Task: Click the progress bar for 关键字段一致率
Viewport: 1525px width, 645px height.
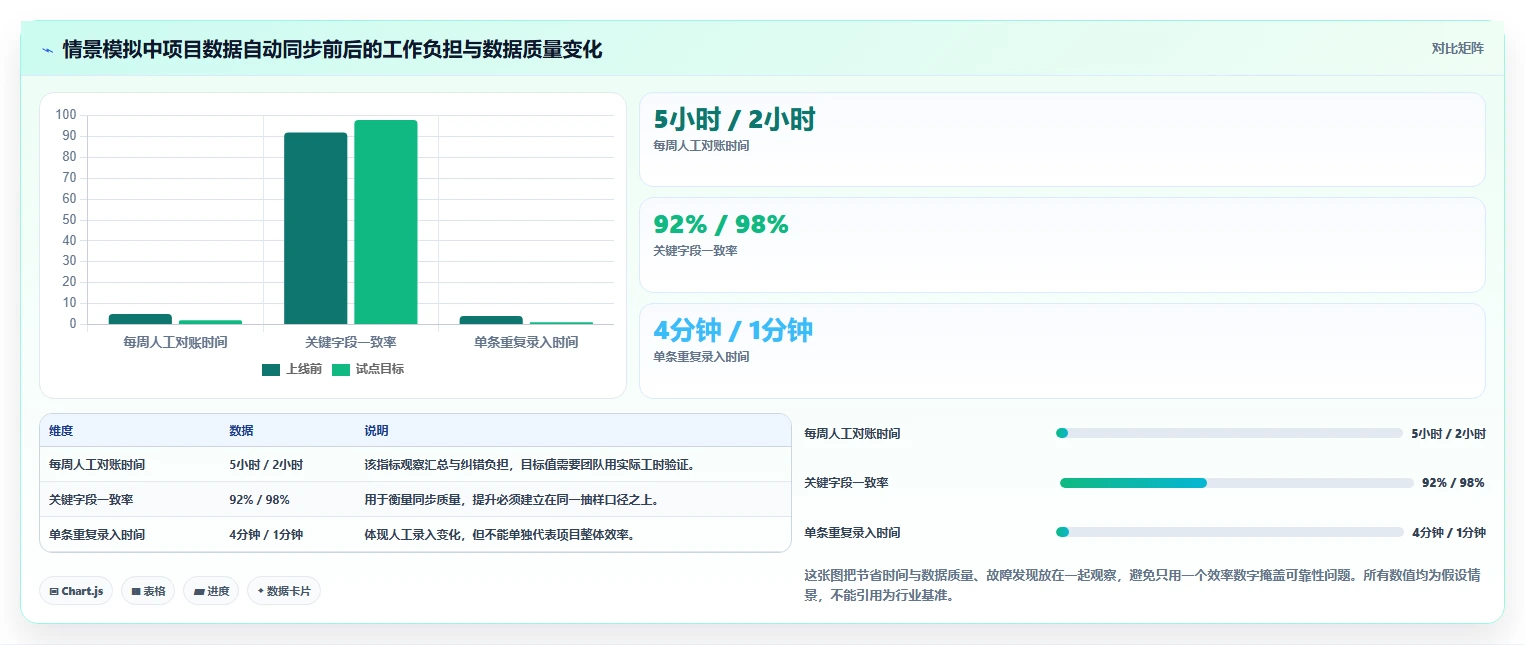Action: tap(1236, 483)
